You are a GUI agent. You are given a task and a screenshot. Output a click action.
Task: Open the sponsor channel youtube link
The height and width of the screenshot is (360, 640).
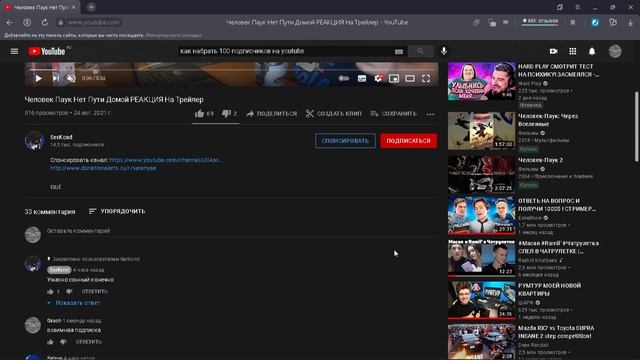pos(166,160)
